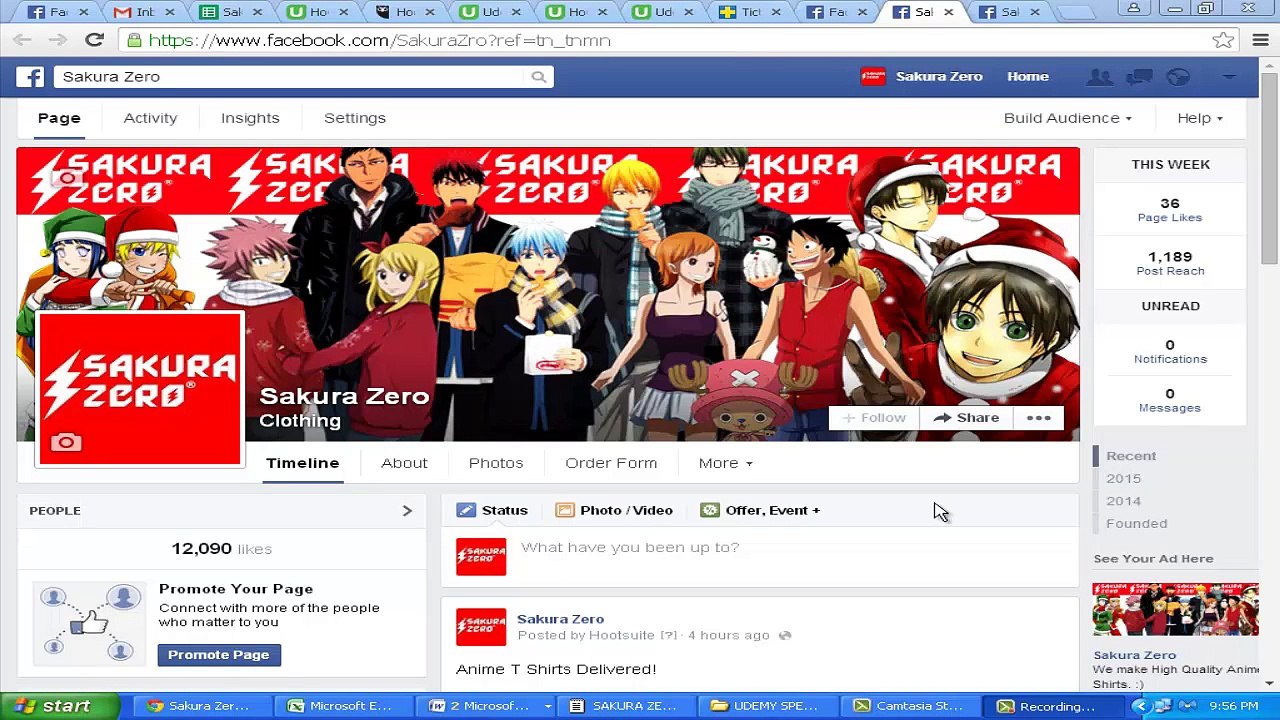This screenshot has height=720, width=1280.
Task: Open the 4 hours ago timestamp link
Action: tap(729, 635)
